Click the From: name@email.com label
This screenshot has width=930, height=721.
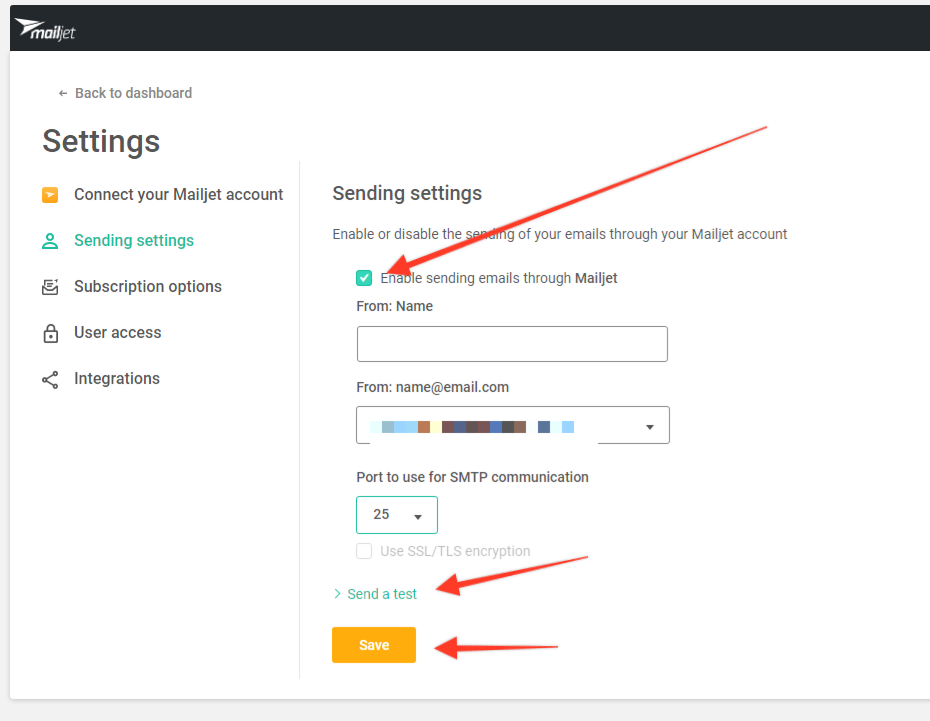click(x=432, y=387)
